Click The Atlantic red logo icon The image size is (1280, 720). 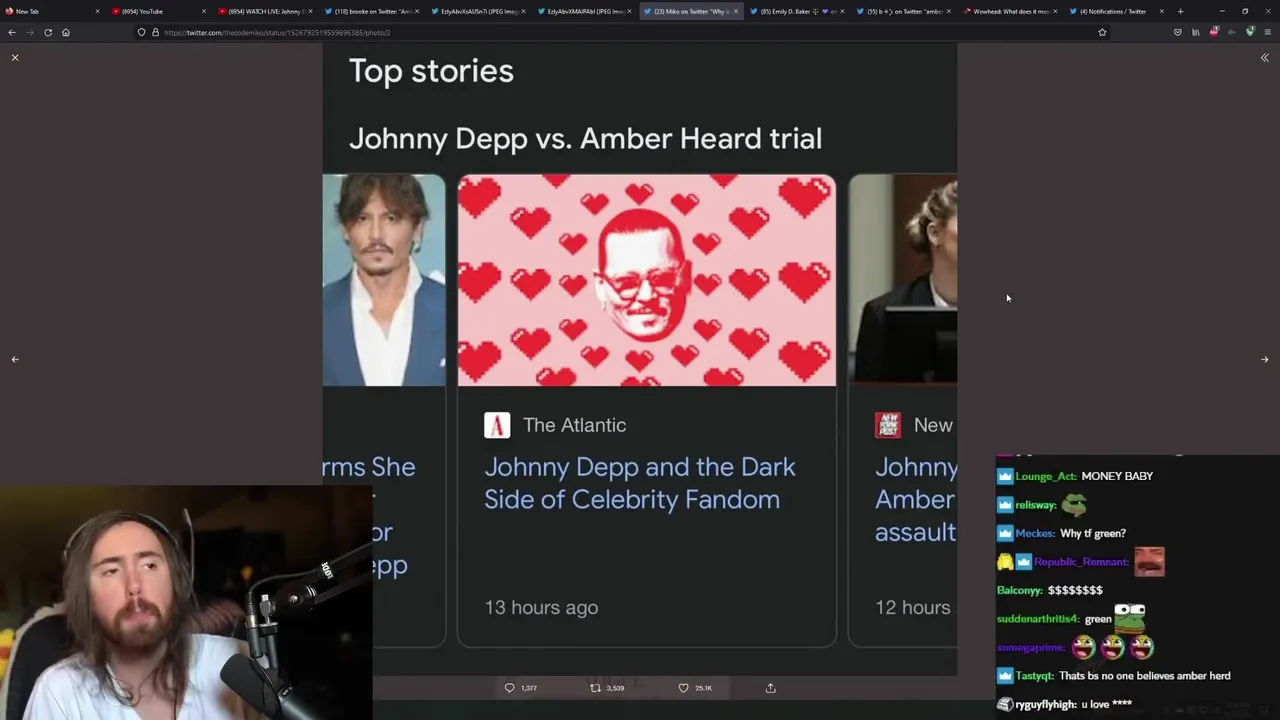(x=497, y=425)
